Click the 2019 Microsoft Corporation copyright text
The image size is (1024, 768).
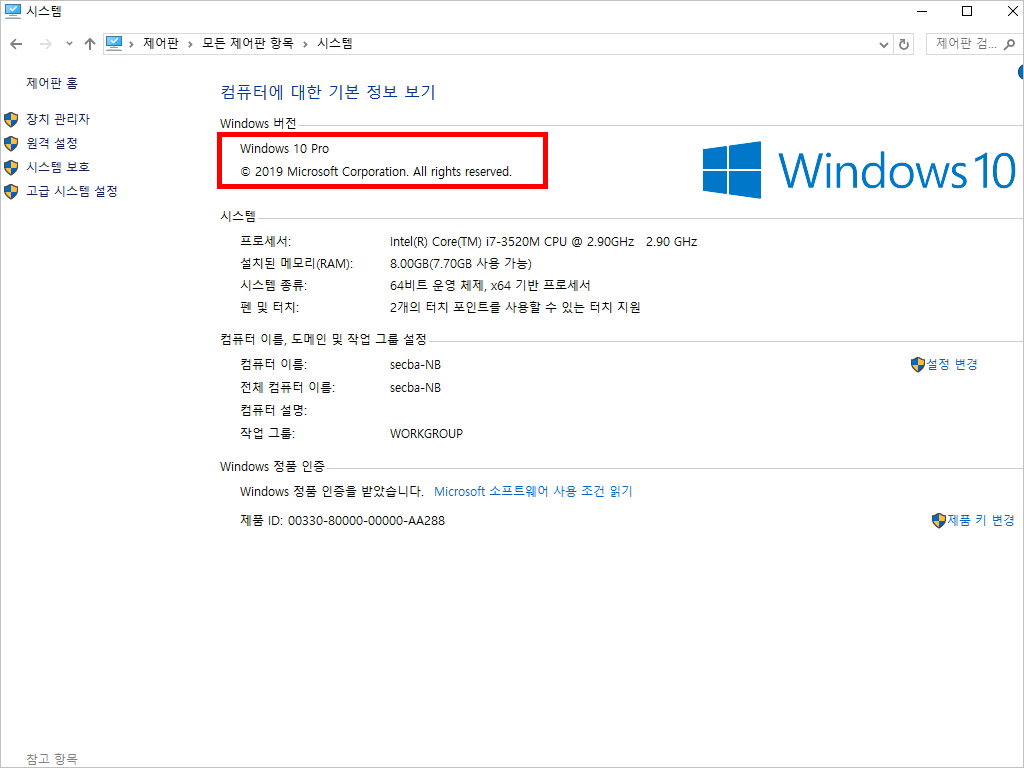pos(376,172)
